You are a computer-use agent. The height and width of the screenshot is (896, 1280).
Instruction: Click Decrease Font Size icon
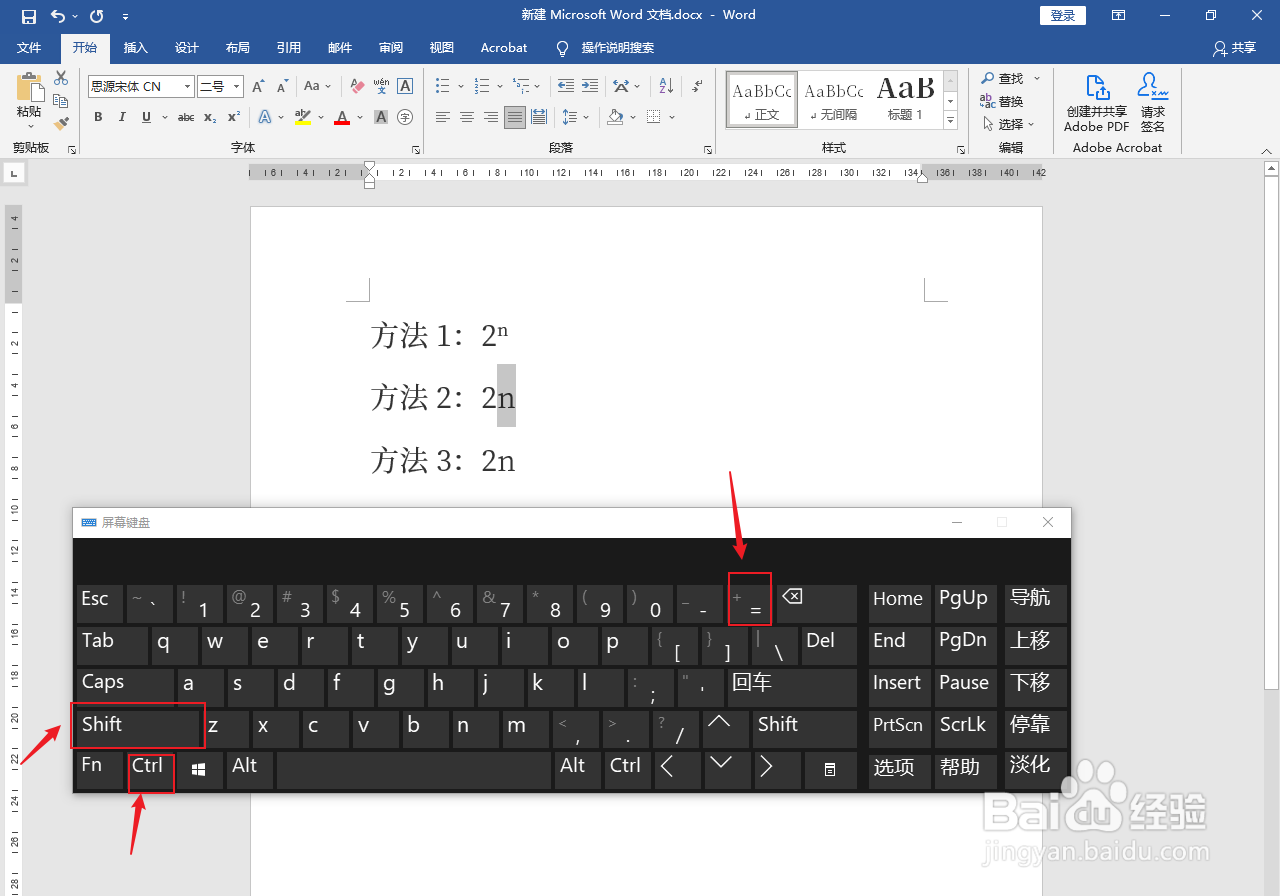tap(281, 87)
